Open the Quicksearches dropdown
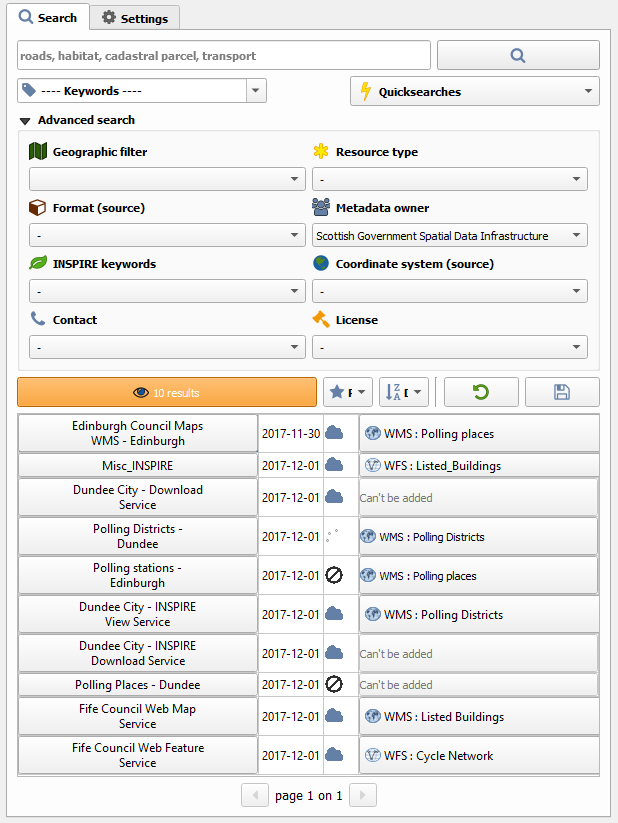Viewport: 618px width, 823px height. (475, 91)
